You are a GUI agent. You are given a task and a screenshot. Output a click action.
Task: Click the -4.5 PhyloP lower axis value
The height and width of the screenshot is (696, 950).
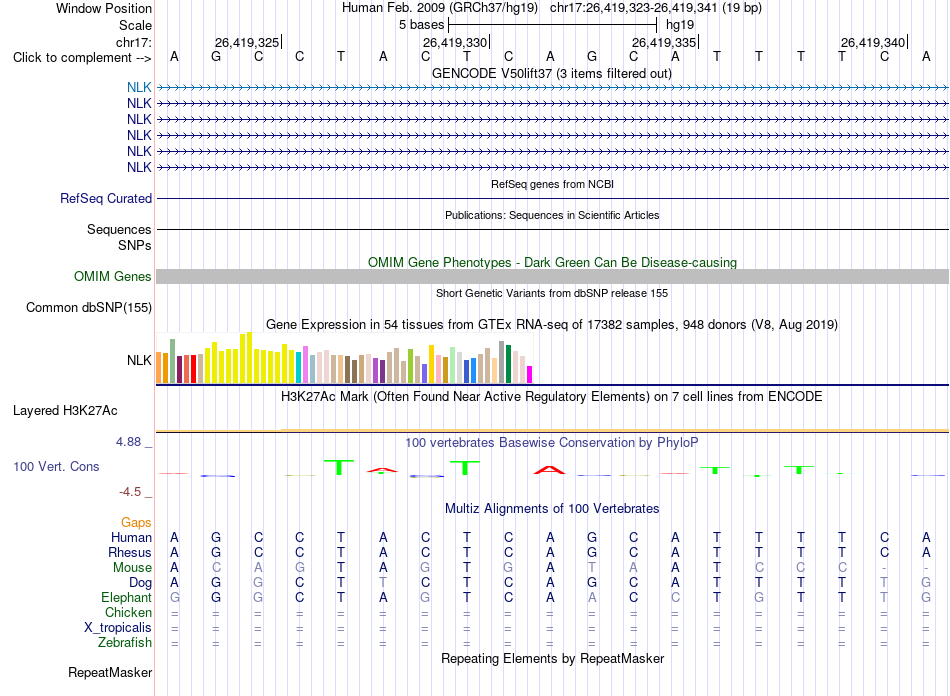click(130, 492)
